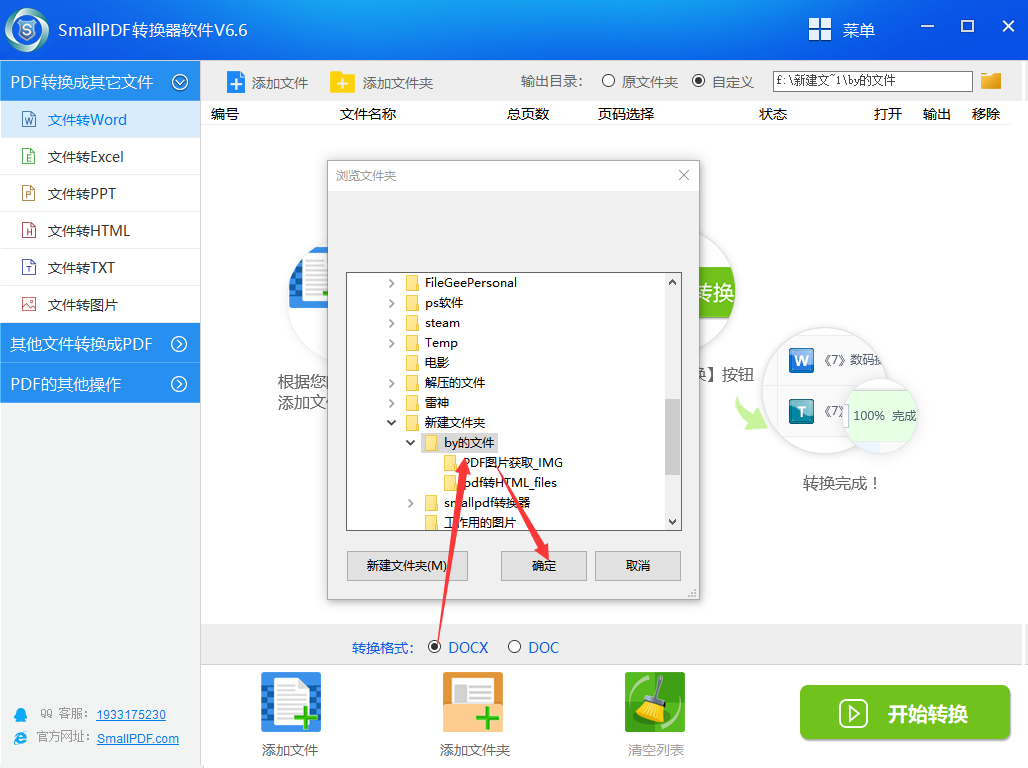
Task: Select 自定义 output radio button
Action: tap(699, 81)
